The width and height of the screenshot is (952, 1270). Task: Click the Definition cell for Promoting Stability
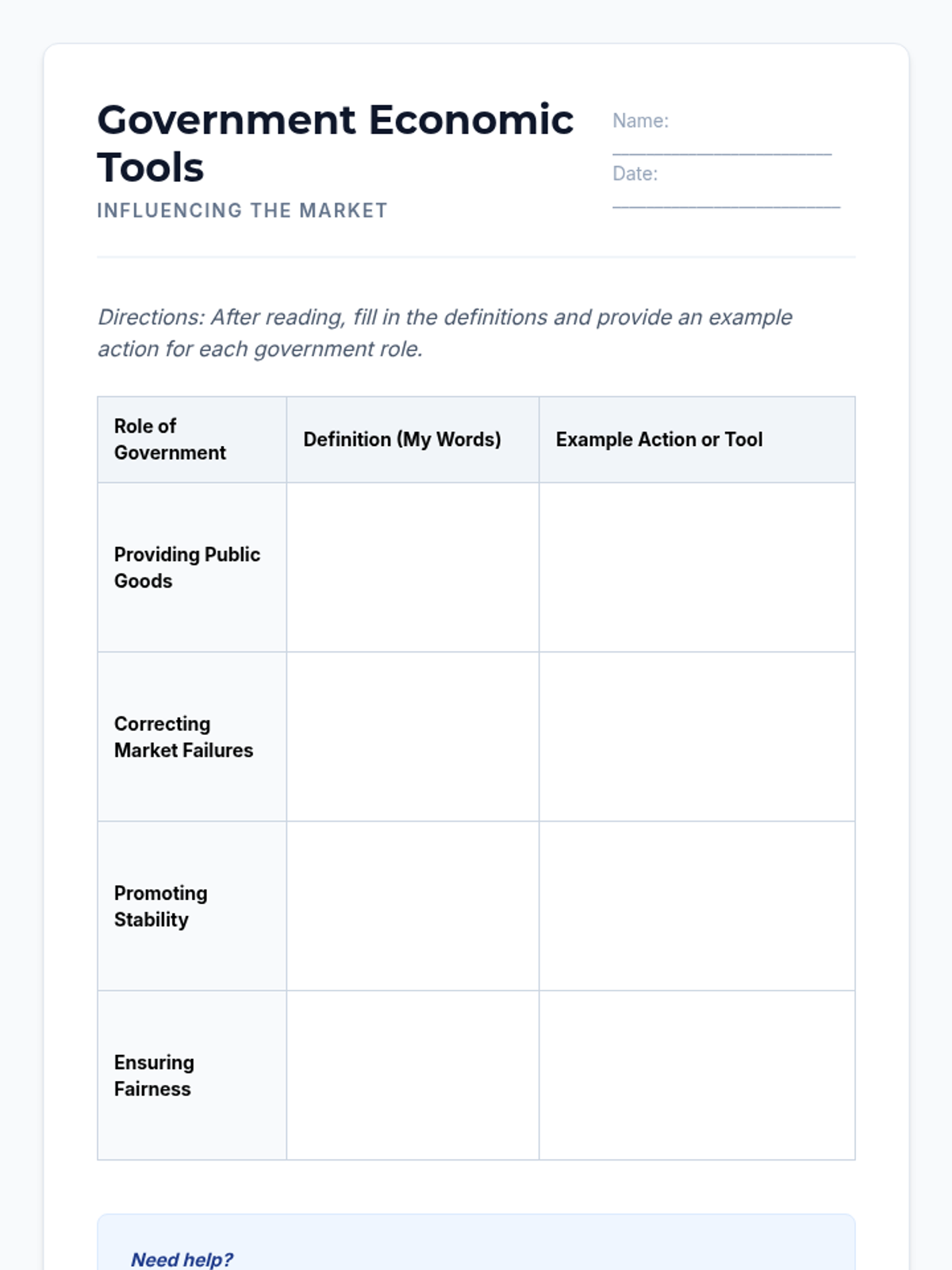point(413,906)
